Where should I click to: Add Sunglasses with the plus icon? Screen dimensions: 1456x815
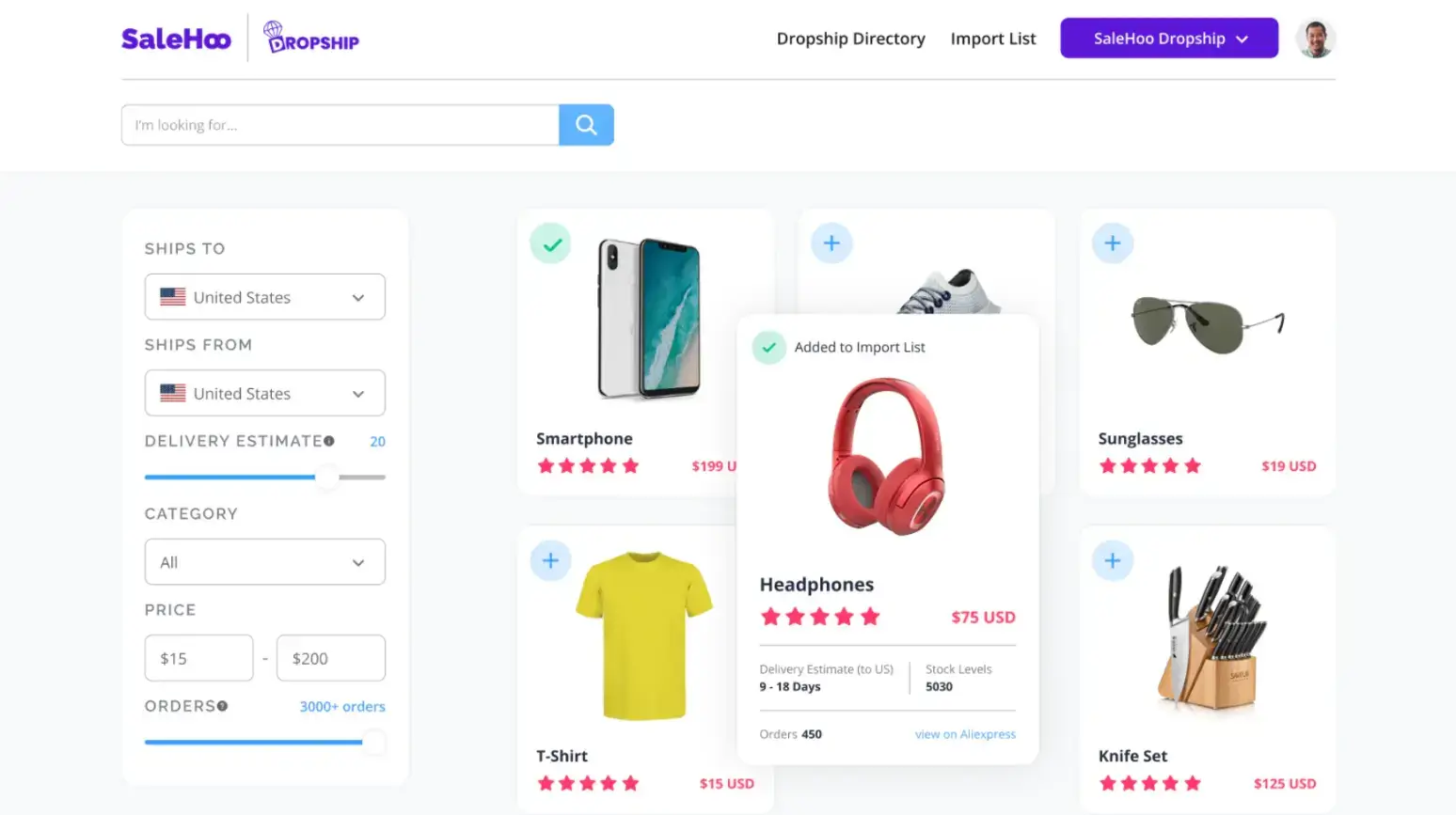click(1113, 243)
